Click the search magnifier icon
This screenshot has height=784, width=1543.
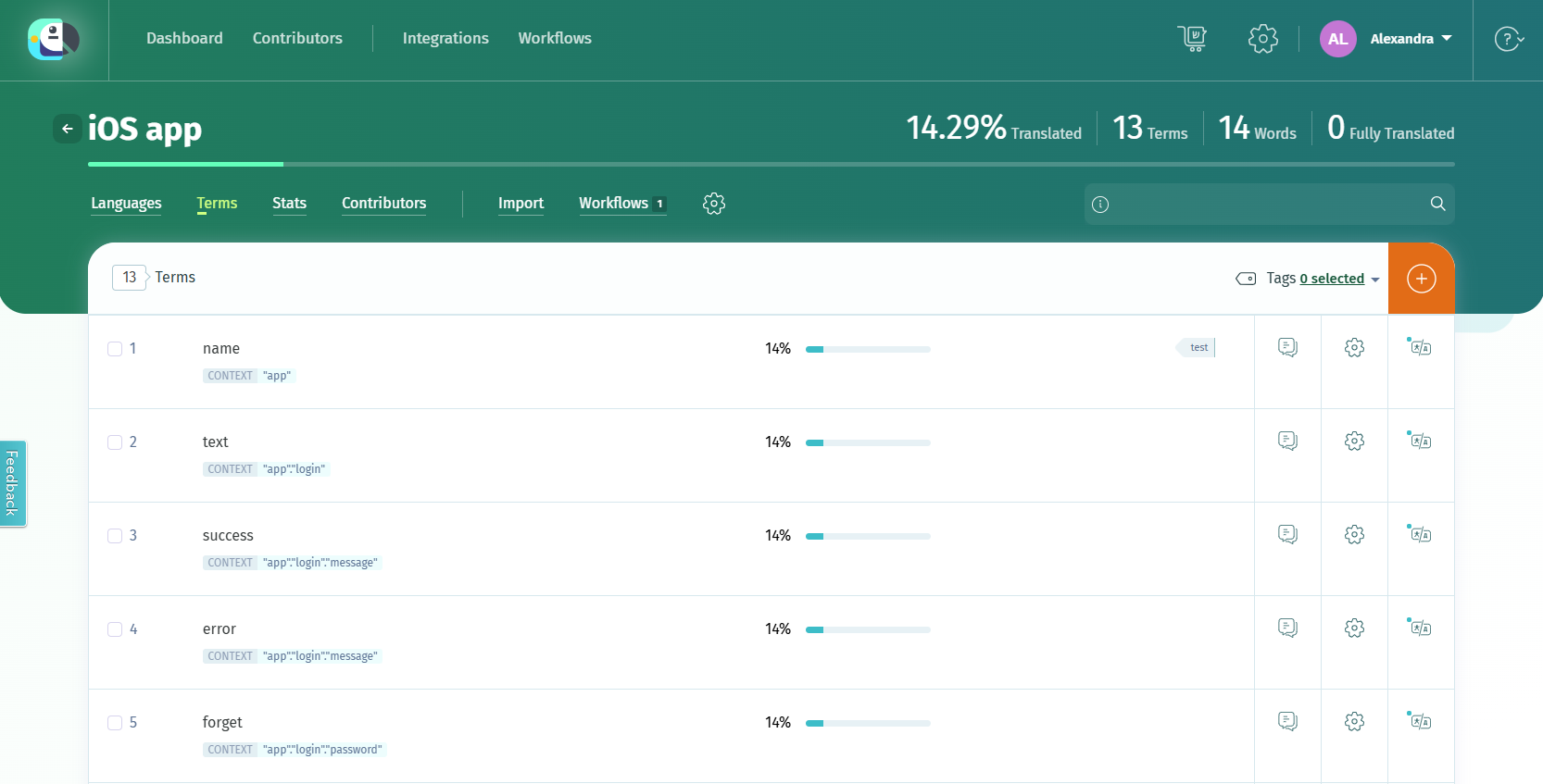(x=1437, y=204)
